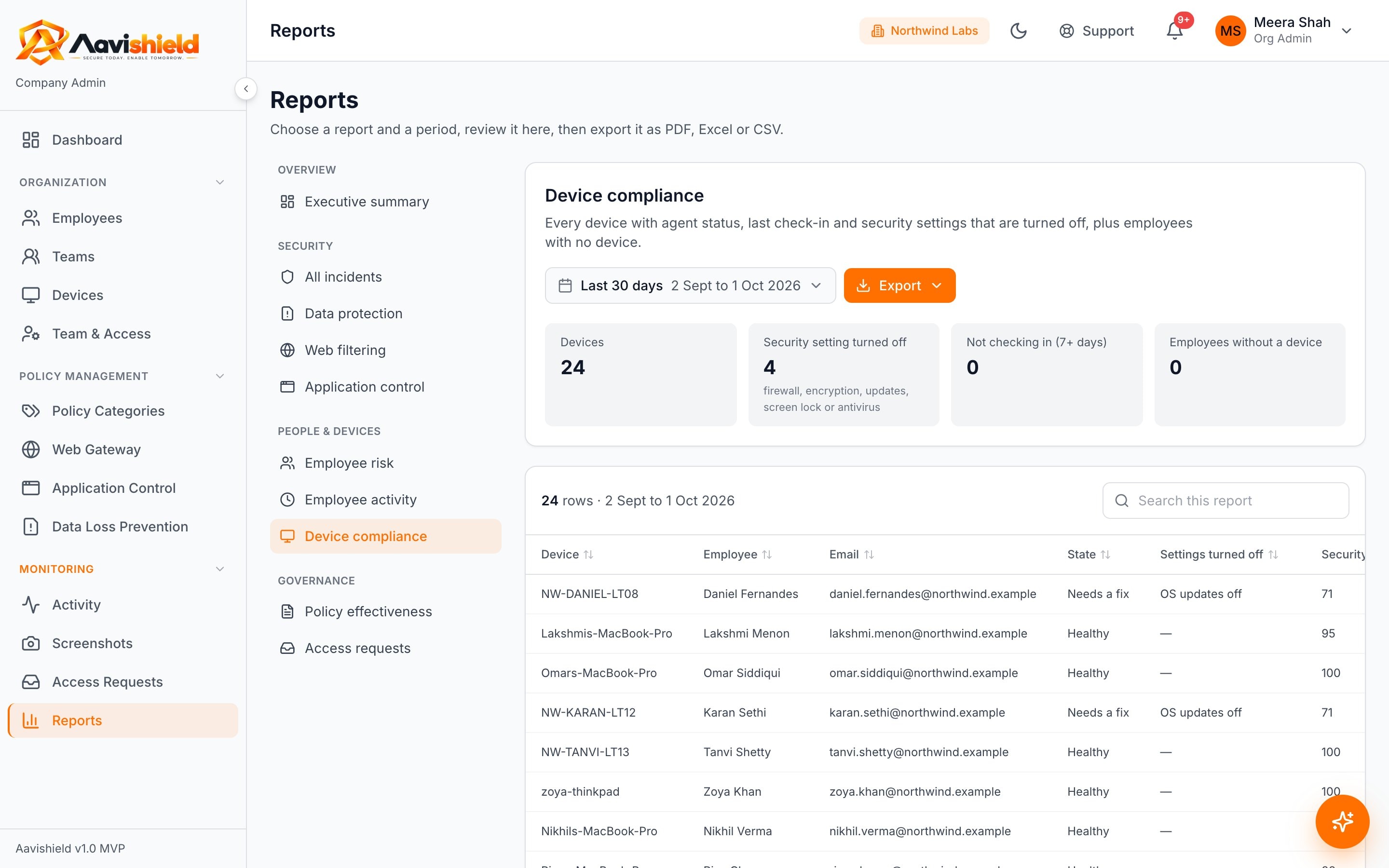Go to Activity monitoring page
The width and height of the screenshot is (1389, 868).
coord(123,605)
